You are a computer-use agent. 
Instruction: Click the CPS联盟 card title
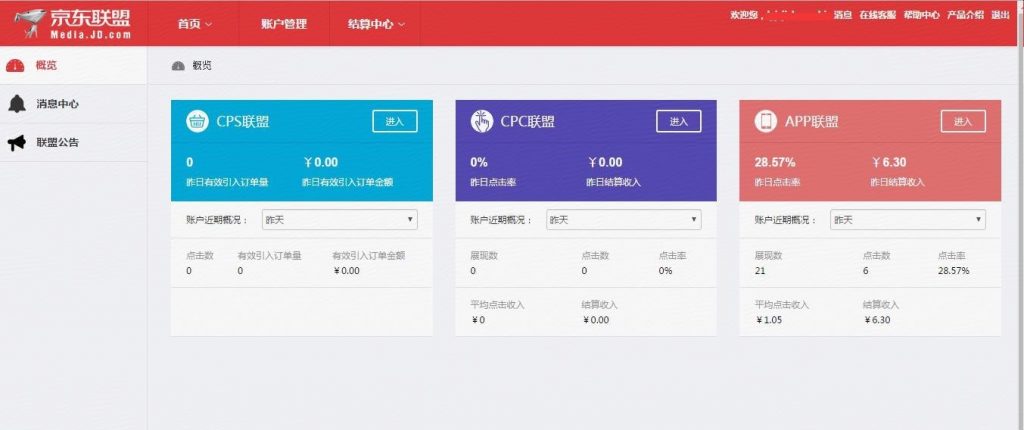coord(243,122)
